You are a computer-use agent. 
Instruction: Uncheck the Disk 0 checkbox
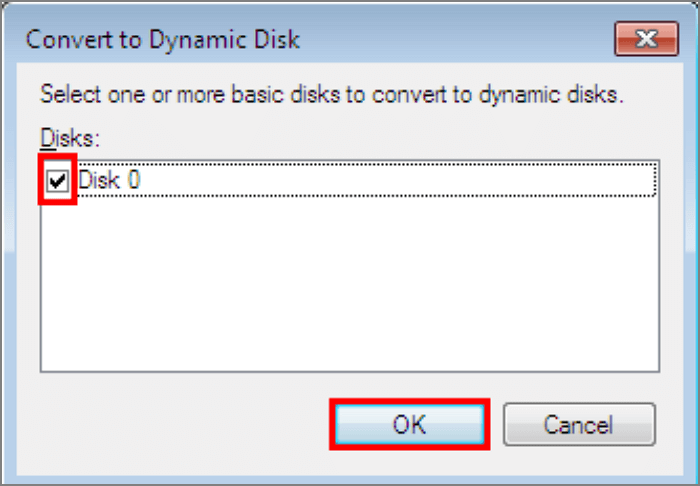tap(59, 181)
